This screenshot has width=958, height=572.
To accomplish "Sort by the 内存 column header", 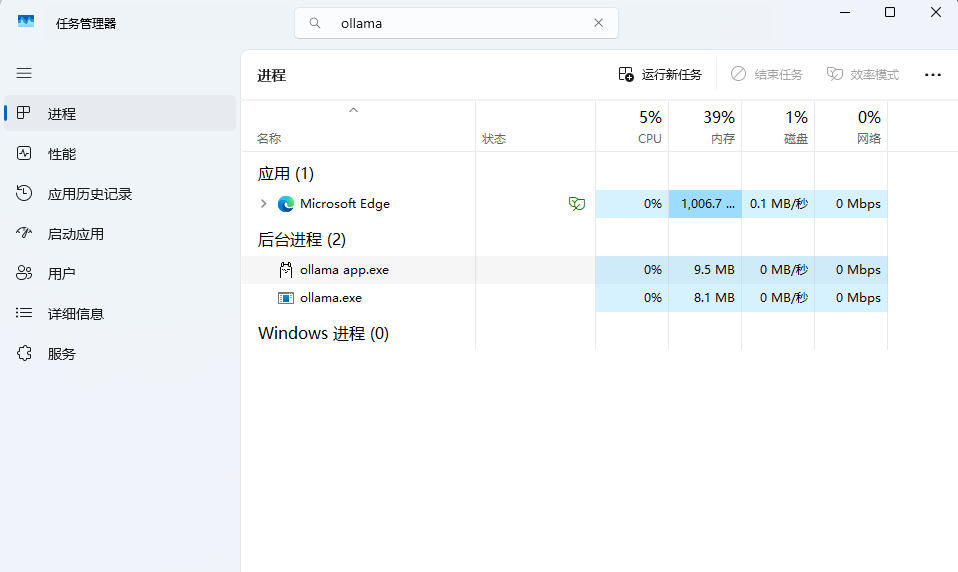I will coord(705,126).
